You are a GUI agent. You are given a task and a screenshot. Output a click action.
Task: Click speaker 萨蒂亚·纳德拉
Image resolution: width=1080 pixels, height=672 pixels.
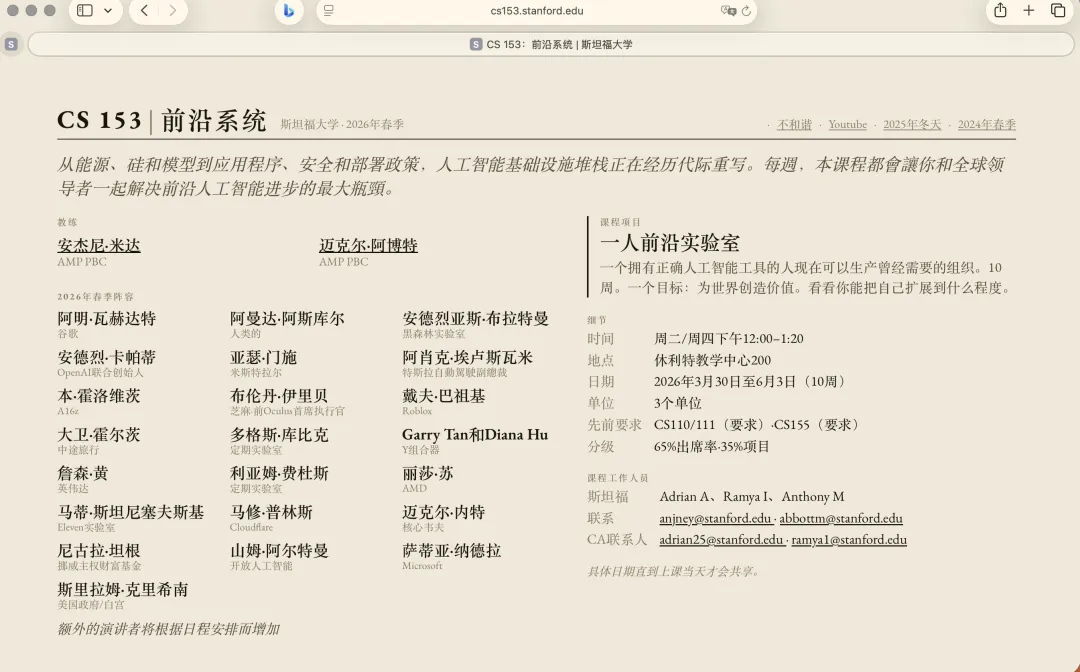coord(451,550)
